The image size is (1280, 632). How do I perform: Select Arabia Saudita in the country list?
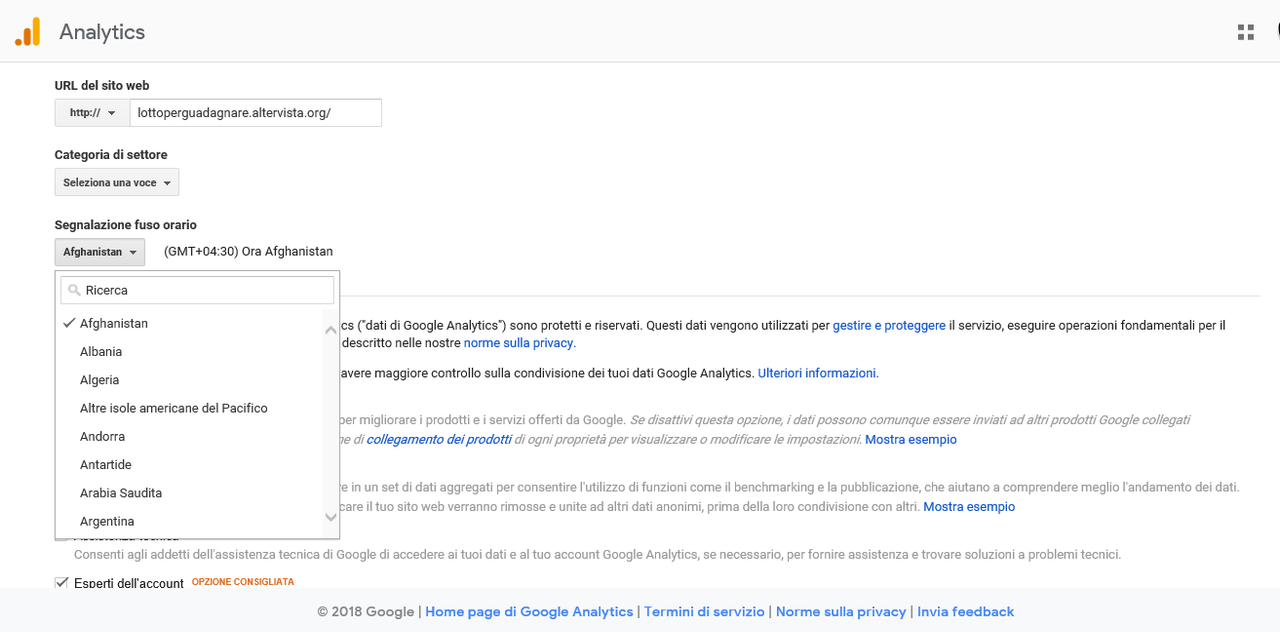(x=190, y=493)
